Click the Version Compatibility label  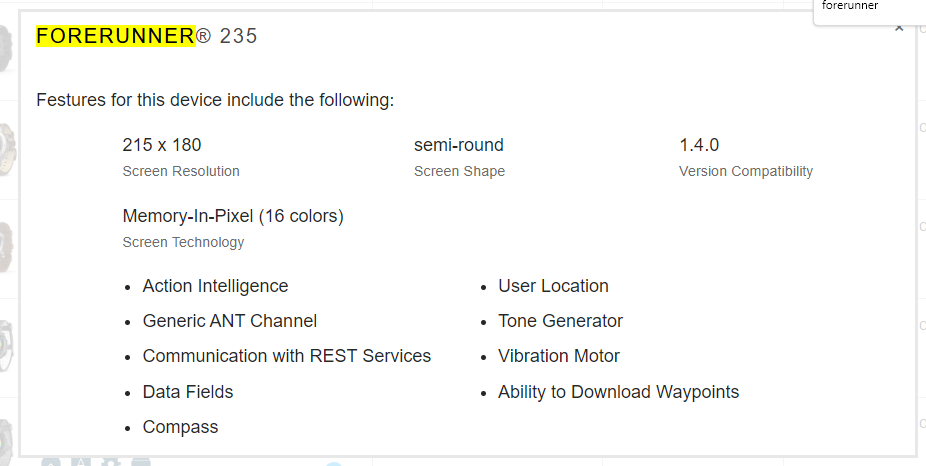click(x=746, y=171)
